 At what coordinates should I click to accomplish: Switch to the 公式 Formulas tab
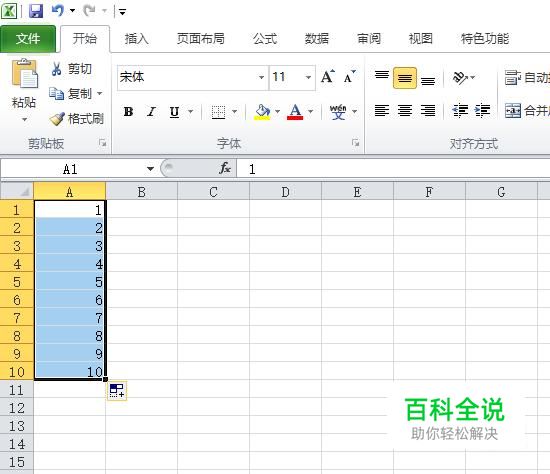point(265,39)
